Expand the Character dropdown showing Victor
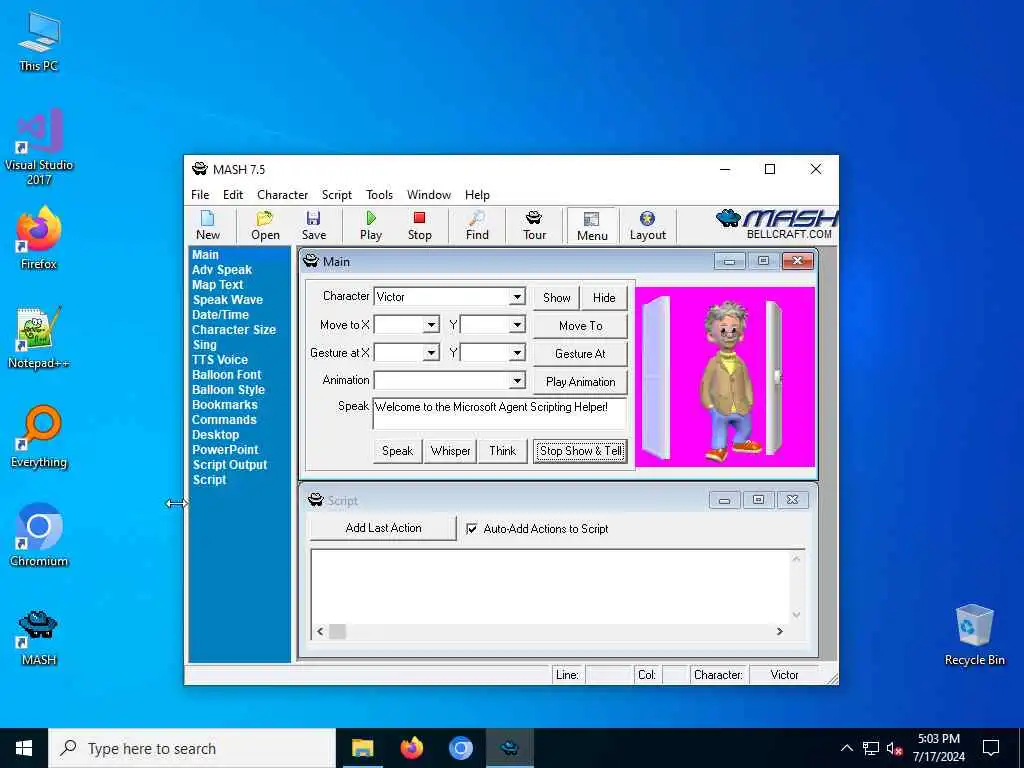Screen dimensions: 1024x768 (x=517, y=296)
